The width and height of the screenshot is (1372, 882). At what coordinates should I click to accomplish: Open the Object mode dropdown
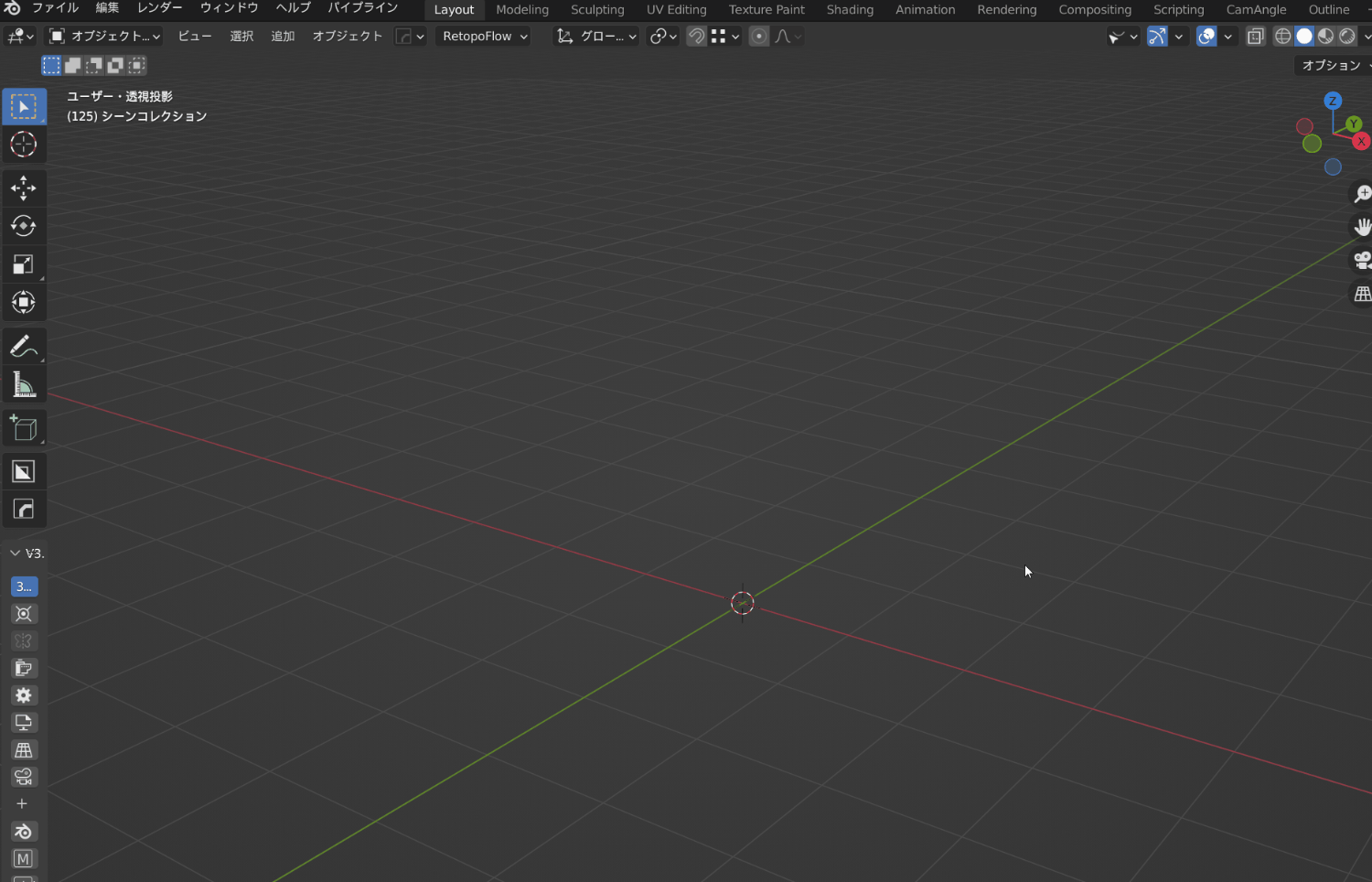[x=104, y=37]
